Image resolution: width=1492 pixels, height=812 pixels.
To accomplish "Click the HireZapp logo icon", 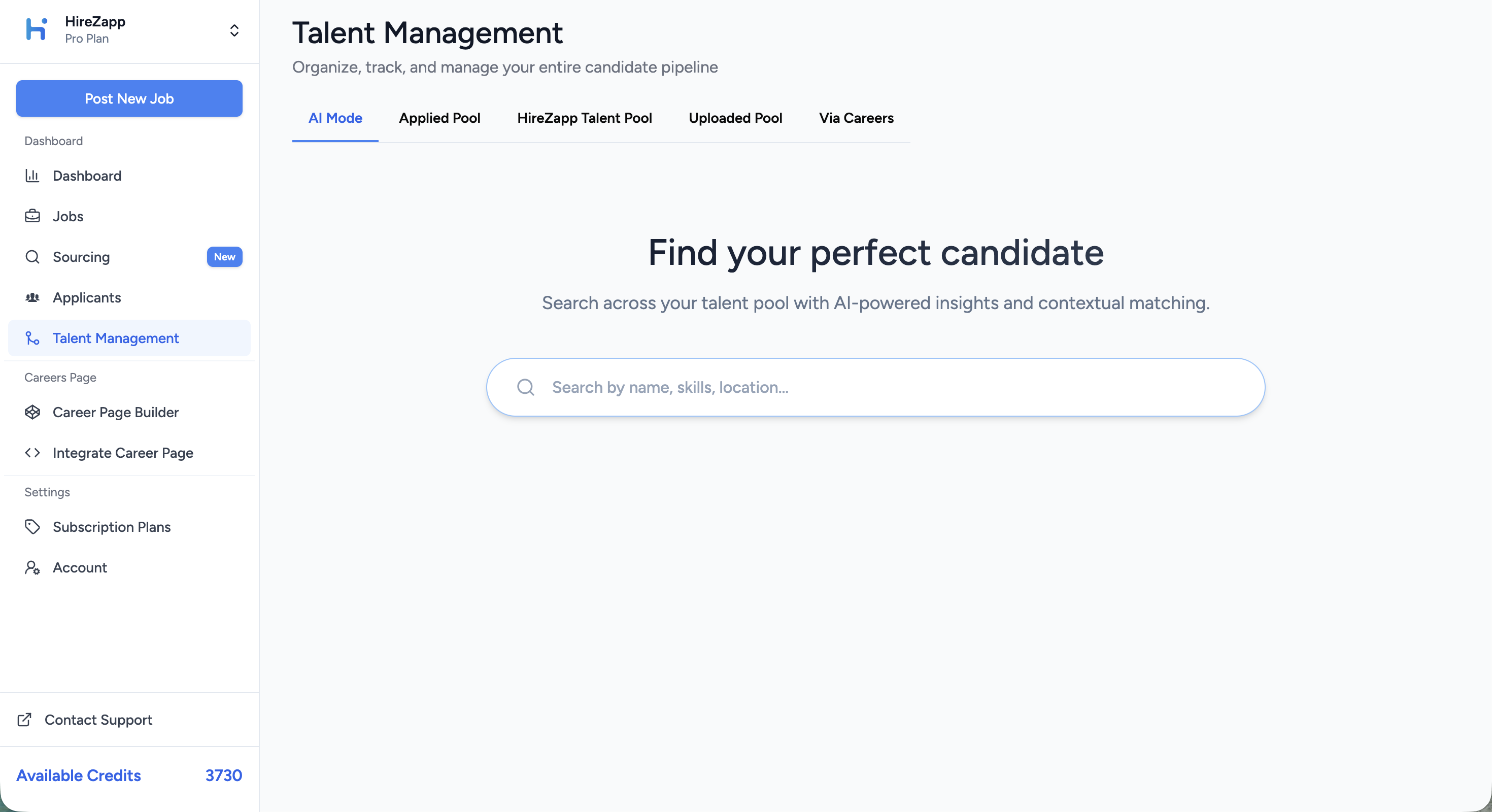I will 36,29.
